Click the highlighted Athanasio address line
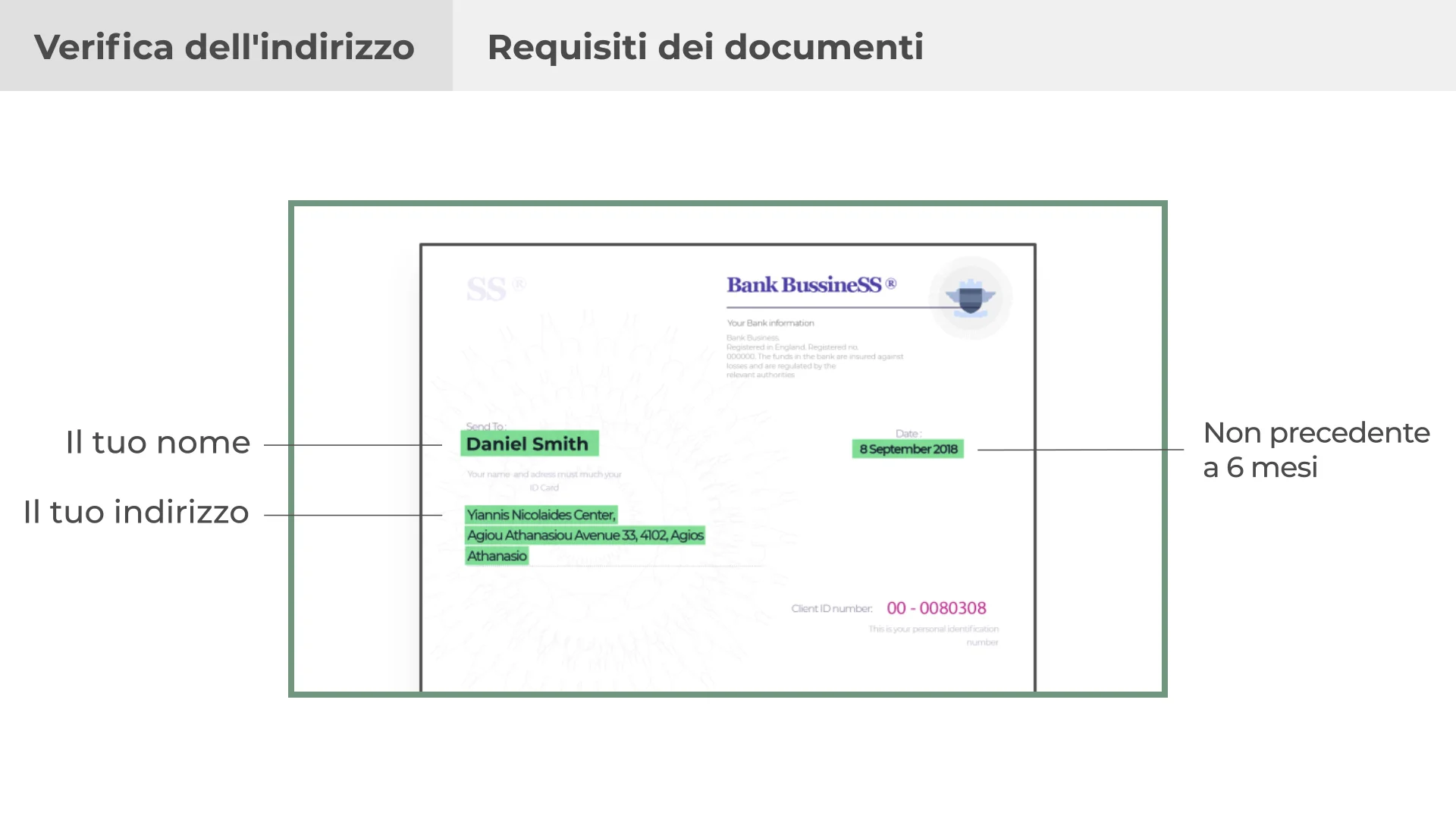 pos(497,556)
